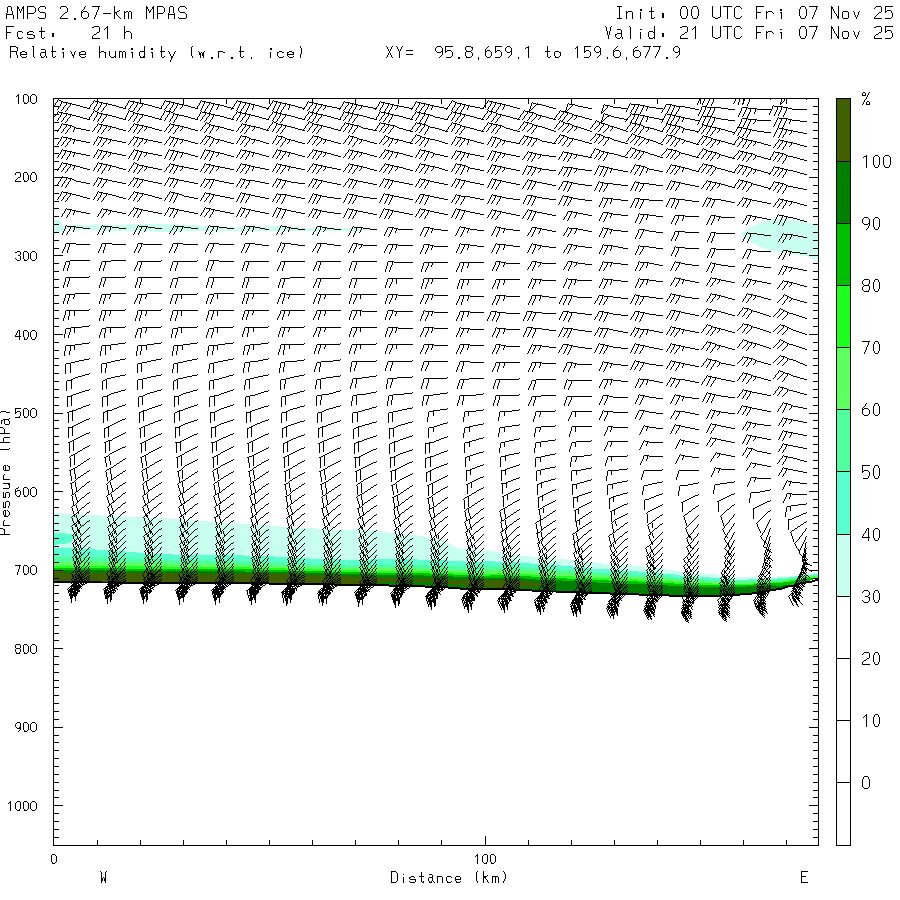Click the colorbar 60 value label
This screenshot has height=900, width=900.
tap(871, 410)
